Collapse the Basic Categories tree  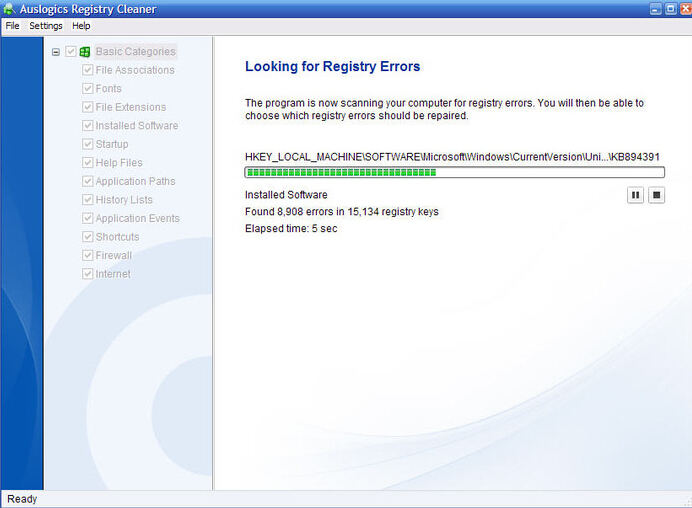coord(56,52)
